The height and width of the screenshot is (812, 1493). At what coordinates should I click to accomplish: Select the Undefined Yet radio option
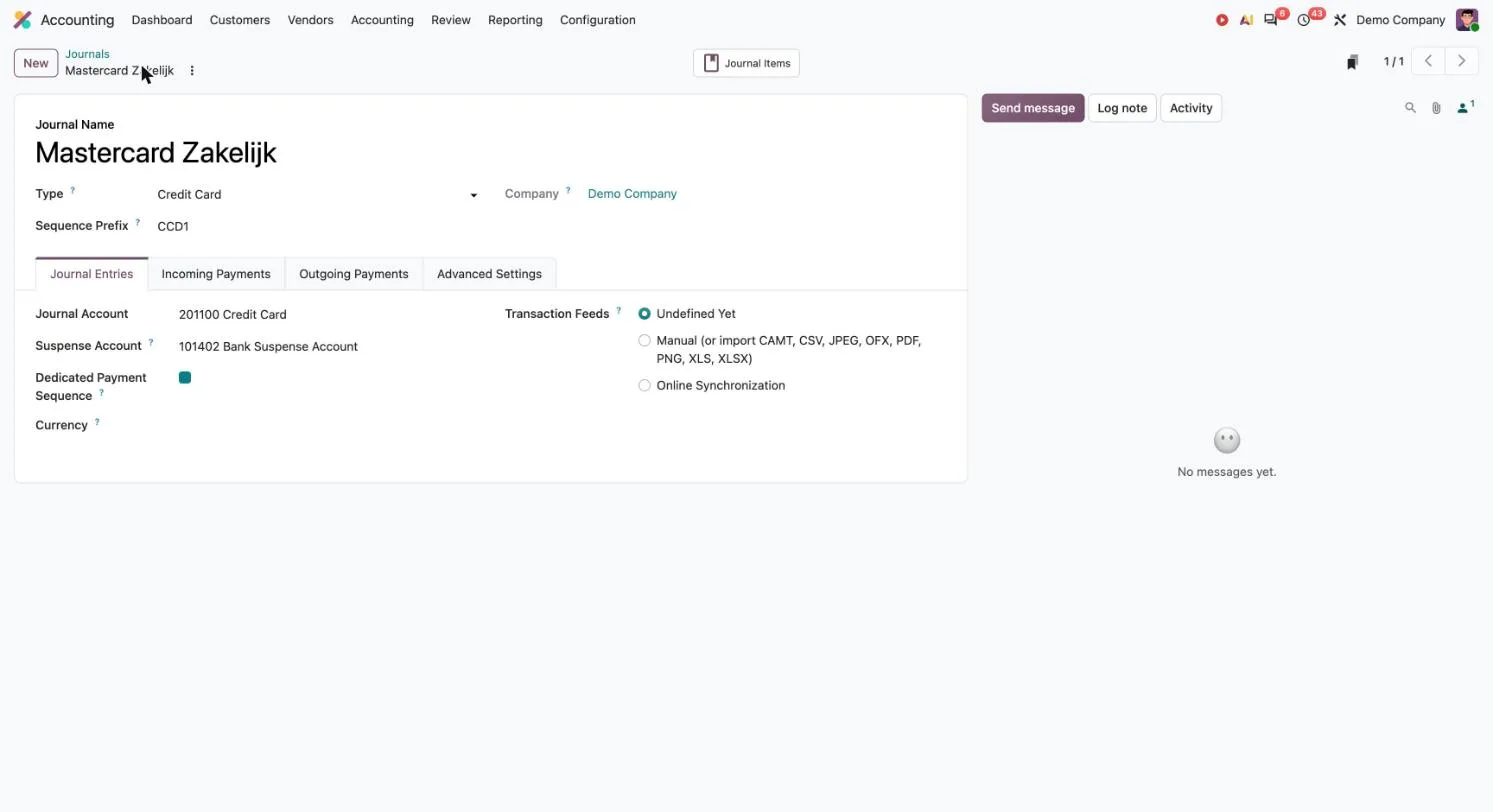[644, 314]
